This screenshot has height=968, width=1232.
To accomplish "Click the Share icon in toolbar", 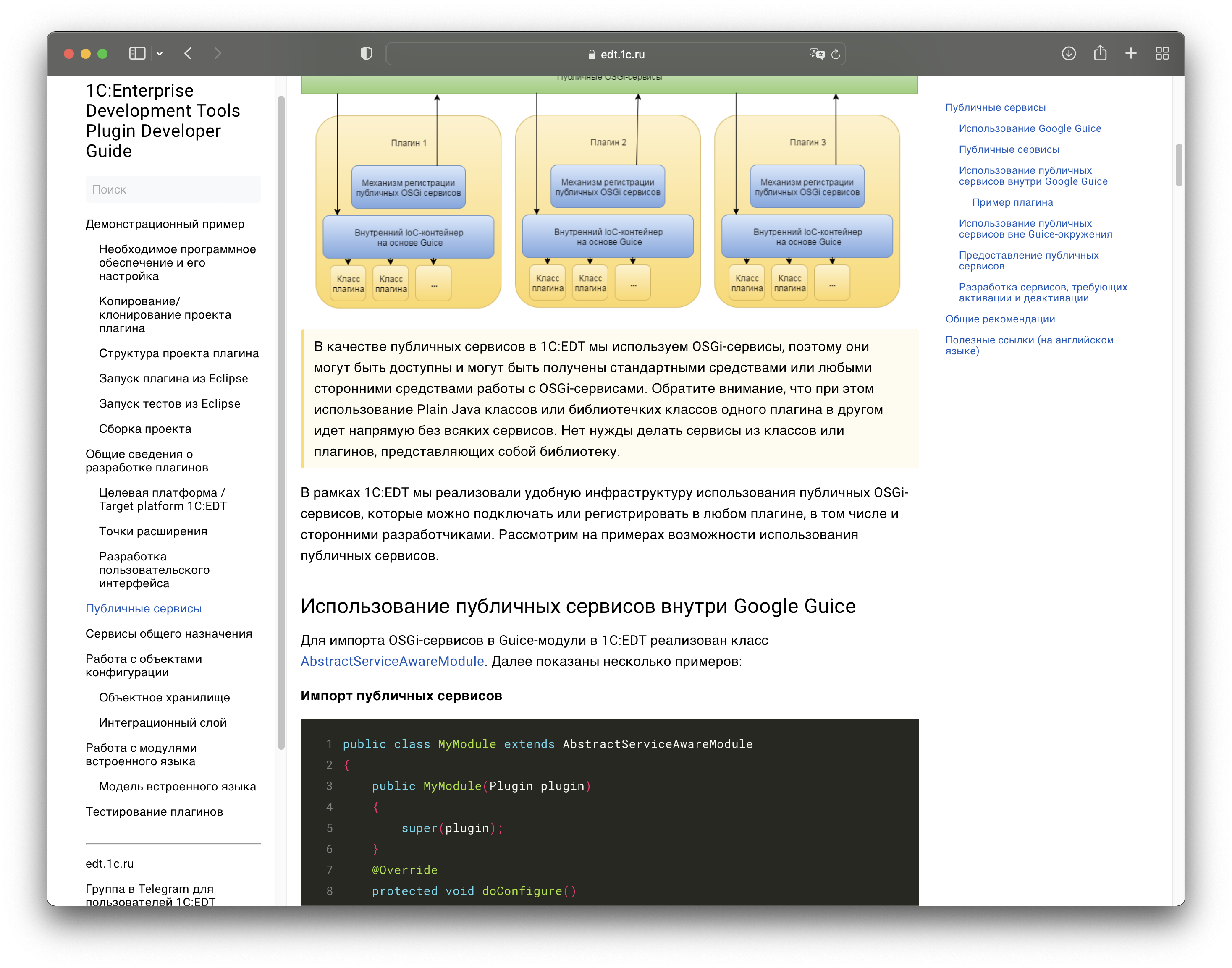I will pyautogui.click(x=1100, y=53).
